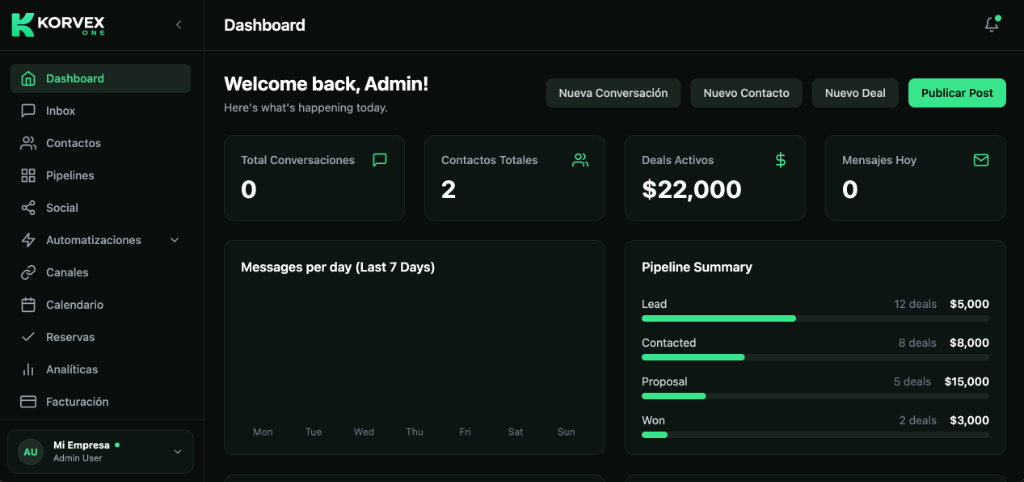Click the Admin User label
The image size is (1024, 482).
click(x=77, y=458)
